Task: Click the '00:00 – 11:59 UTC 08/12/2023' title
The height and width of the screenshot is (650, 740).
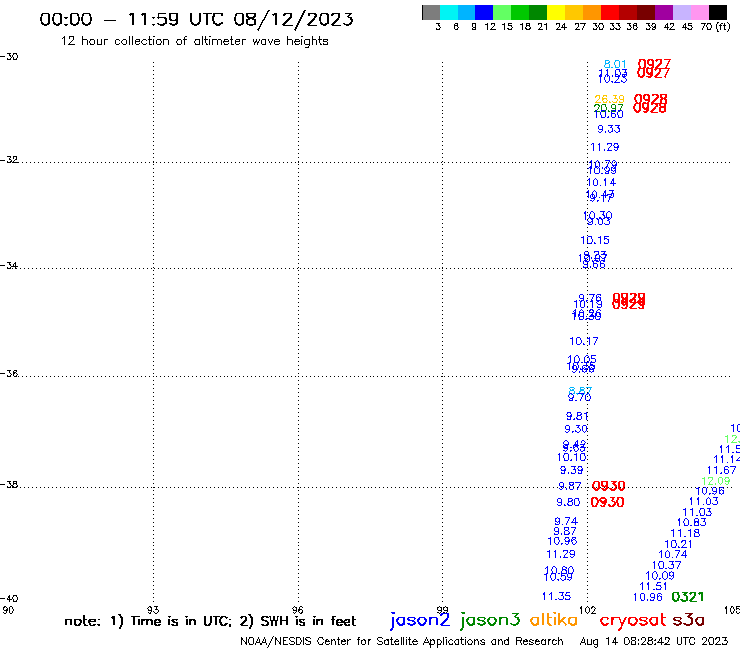Action: (x=196, y=19)
